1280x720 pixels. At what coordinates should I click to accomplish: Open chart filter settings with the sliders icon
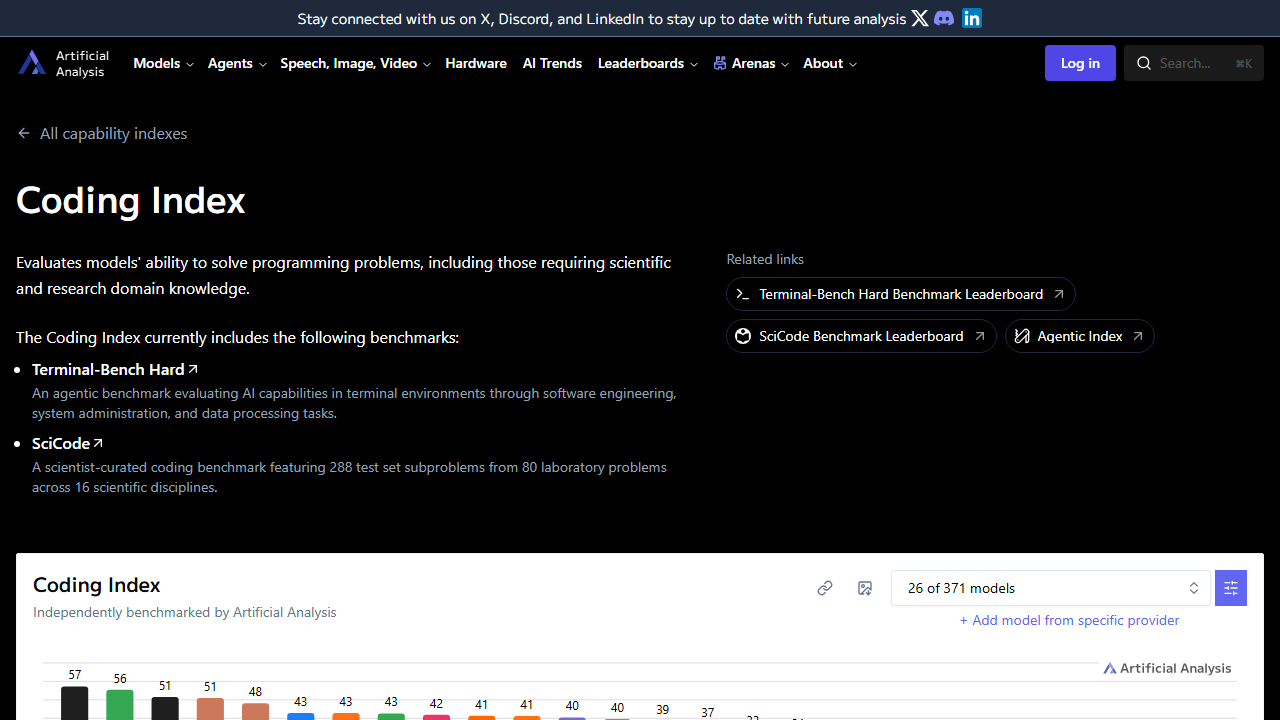1230,588
